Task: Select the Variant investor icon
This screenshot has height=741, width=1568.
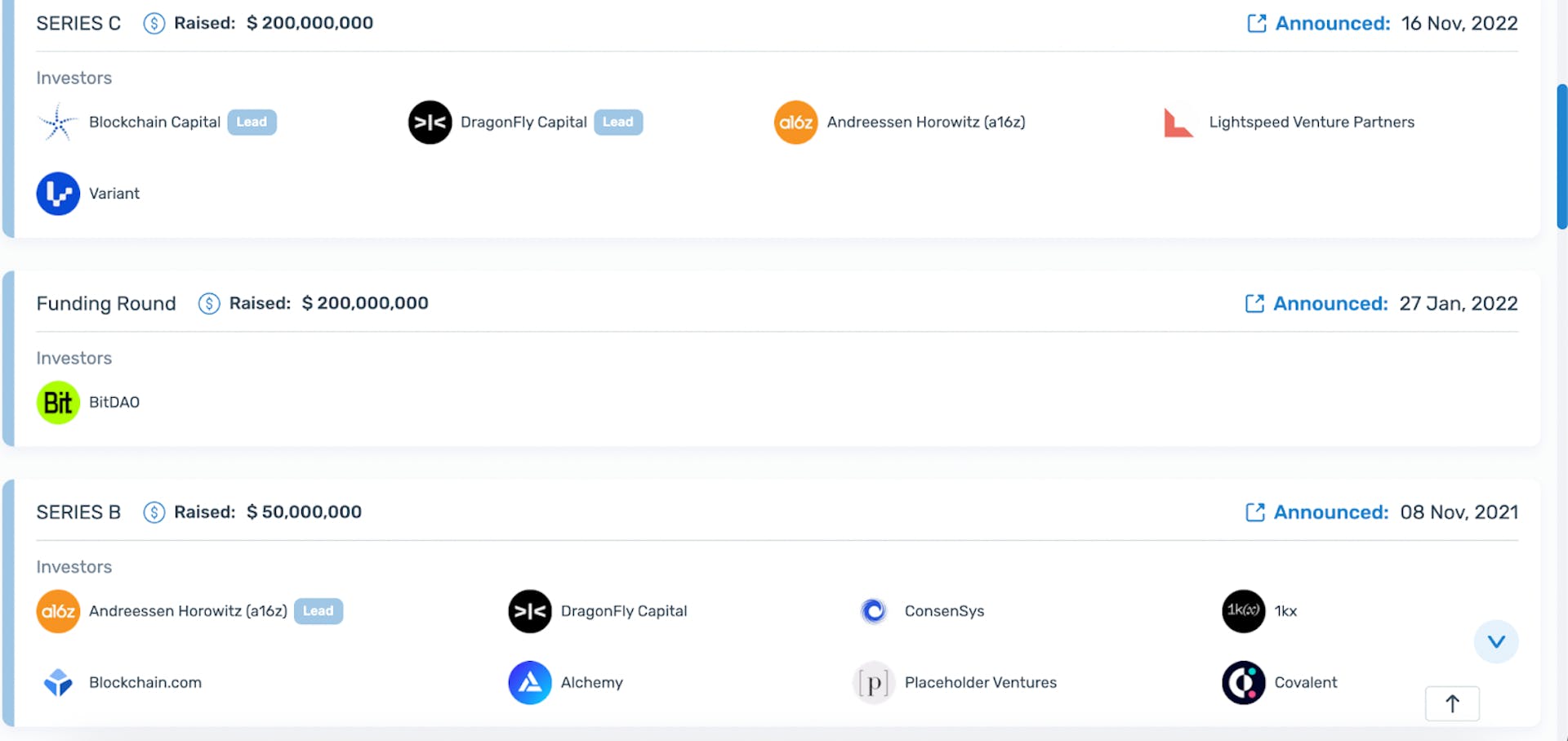Action: (x=57, y=194)
